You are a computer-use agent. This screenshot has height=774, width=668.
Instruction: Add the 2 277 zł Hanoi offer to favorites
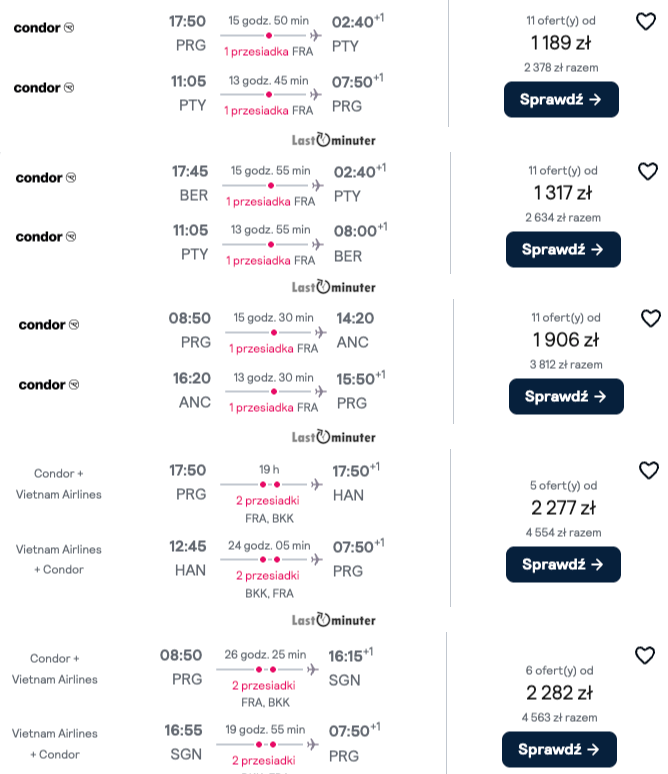648,470
